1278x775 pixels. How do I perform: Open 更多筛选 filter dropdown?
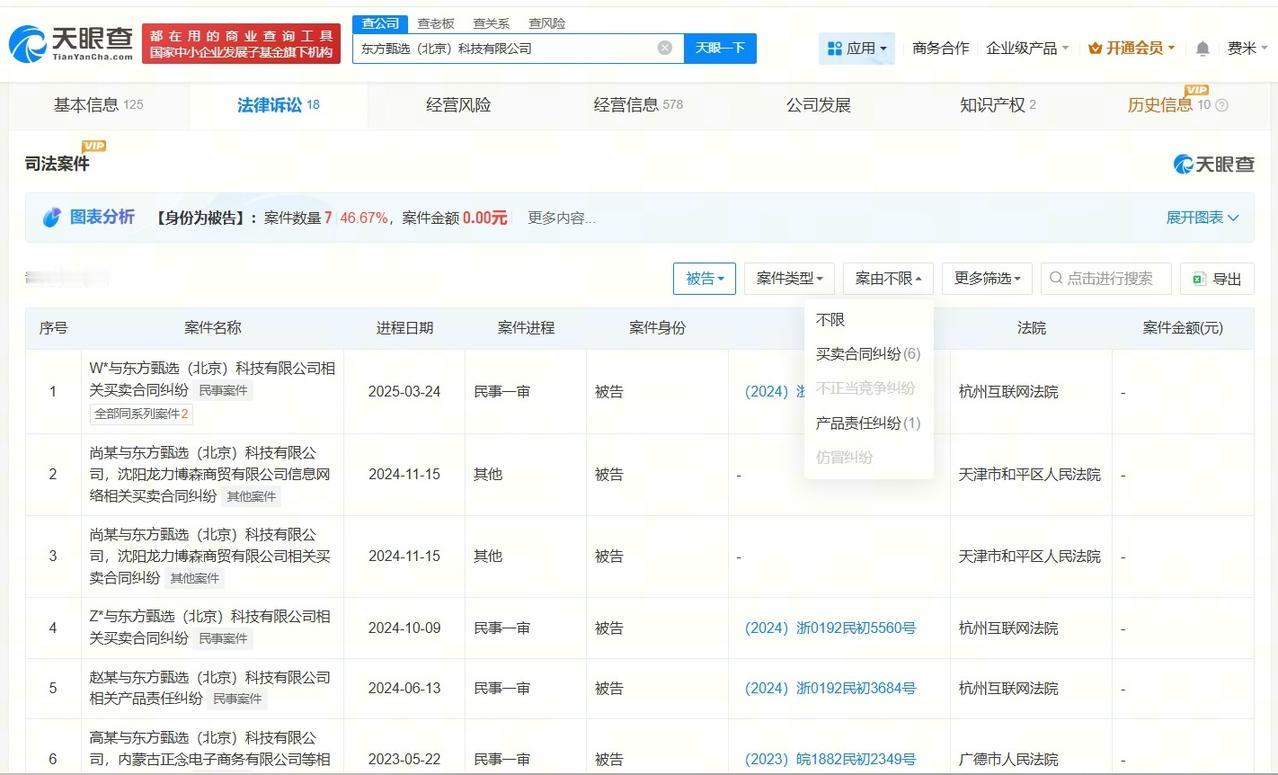(x=987, y=279)
